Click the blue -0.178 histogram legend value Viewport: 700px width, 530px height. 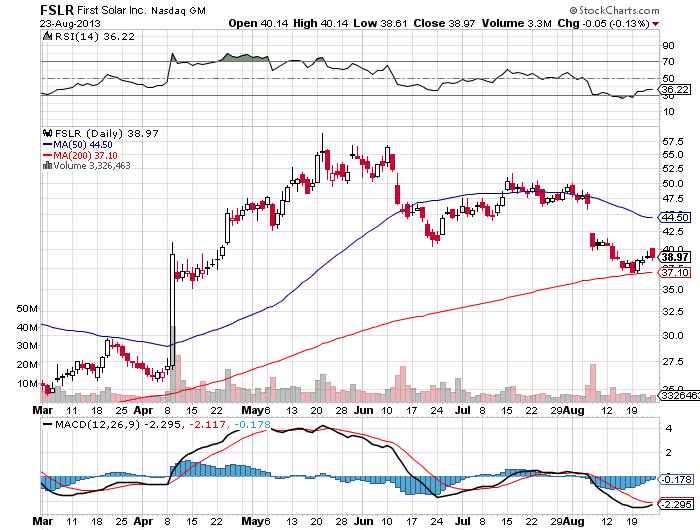coord(251,424)
